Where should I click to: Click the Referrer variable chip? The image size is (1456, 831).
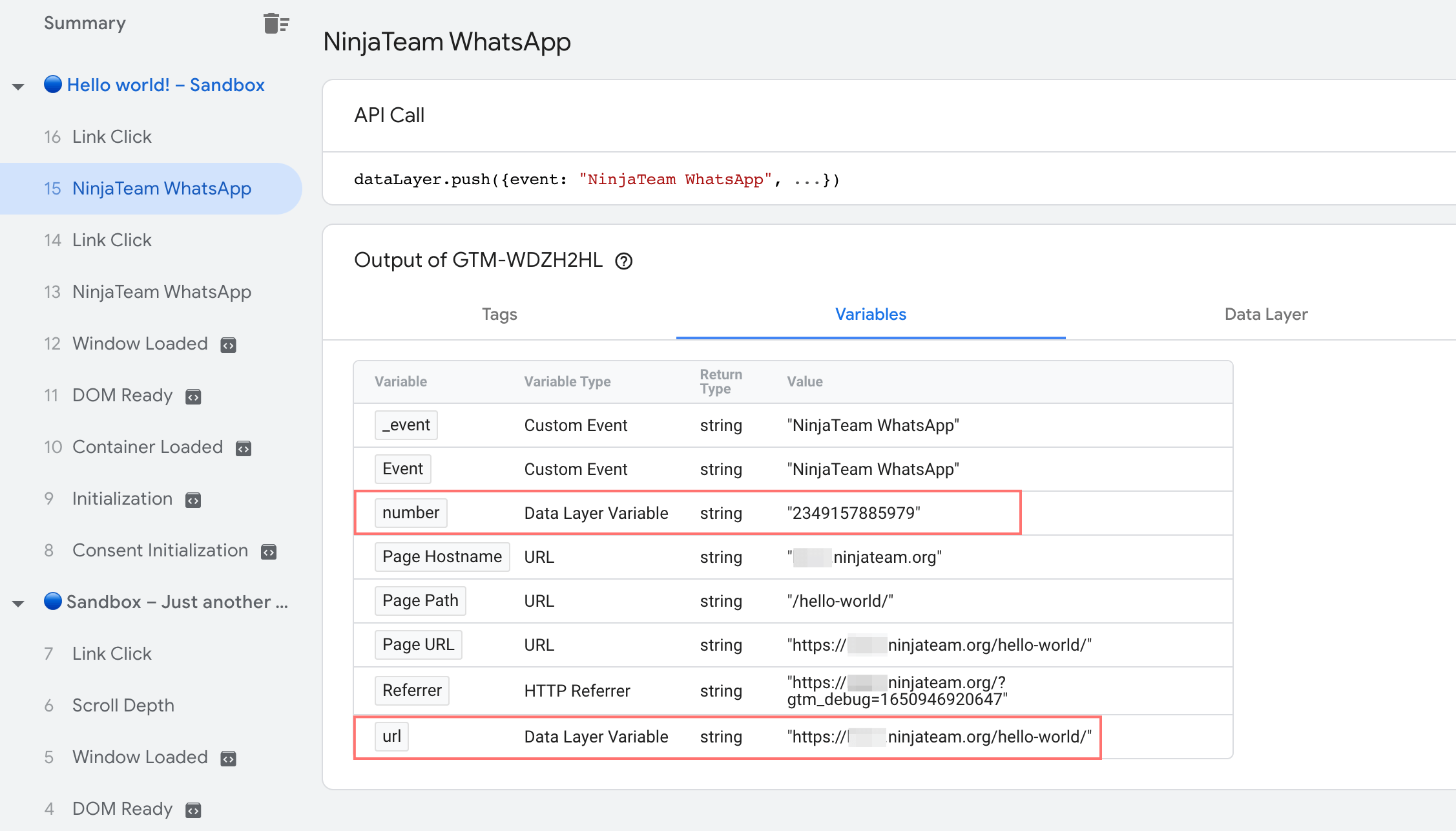(412, 691)
